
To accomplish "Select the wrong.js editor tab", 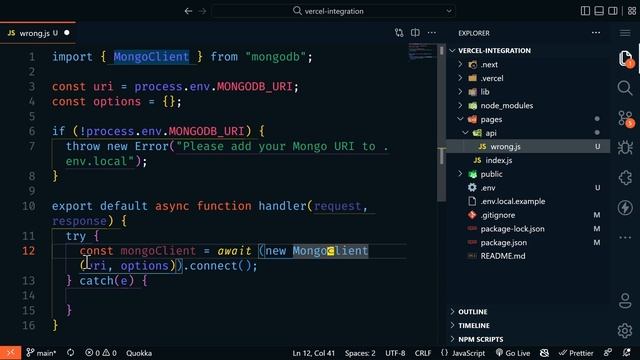I will coord(38,33).
